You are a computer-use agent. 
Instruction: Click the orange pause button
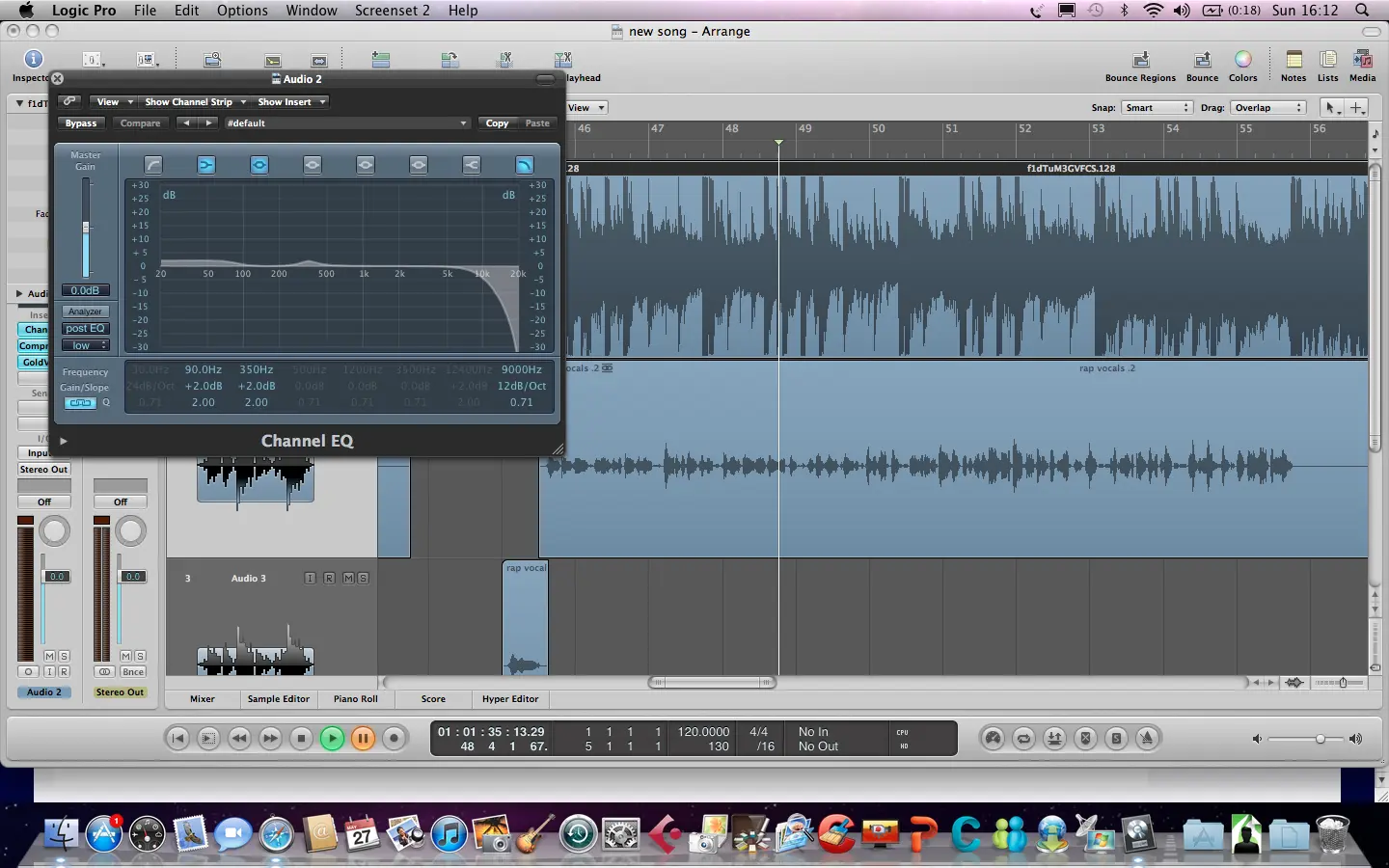click(363, 739)
